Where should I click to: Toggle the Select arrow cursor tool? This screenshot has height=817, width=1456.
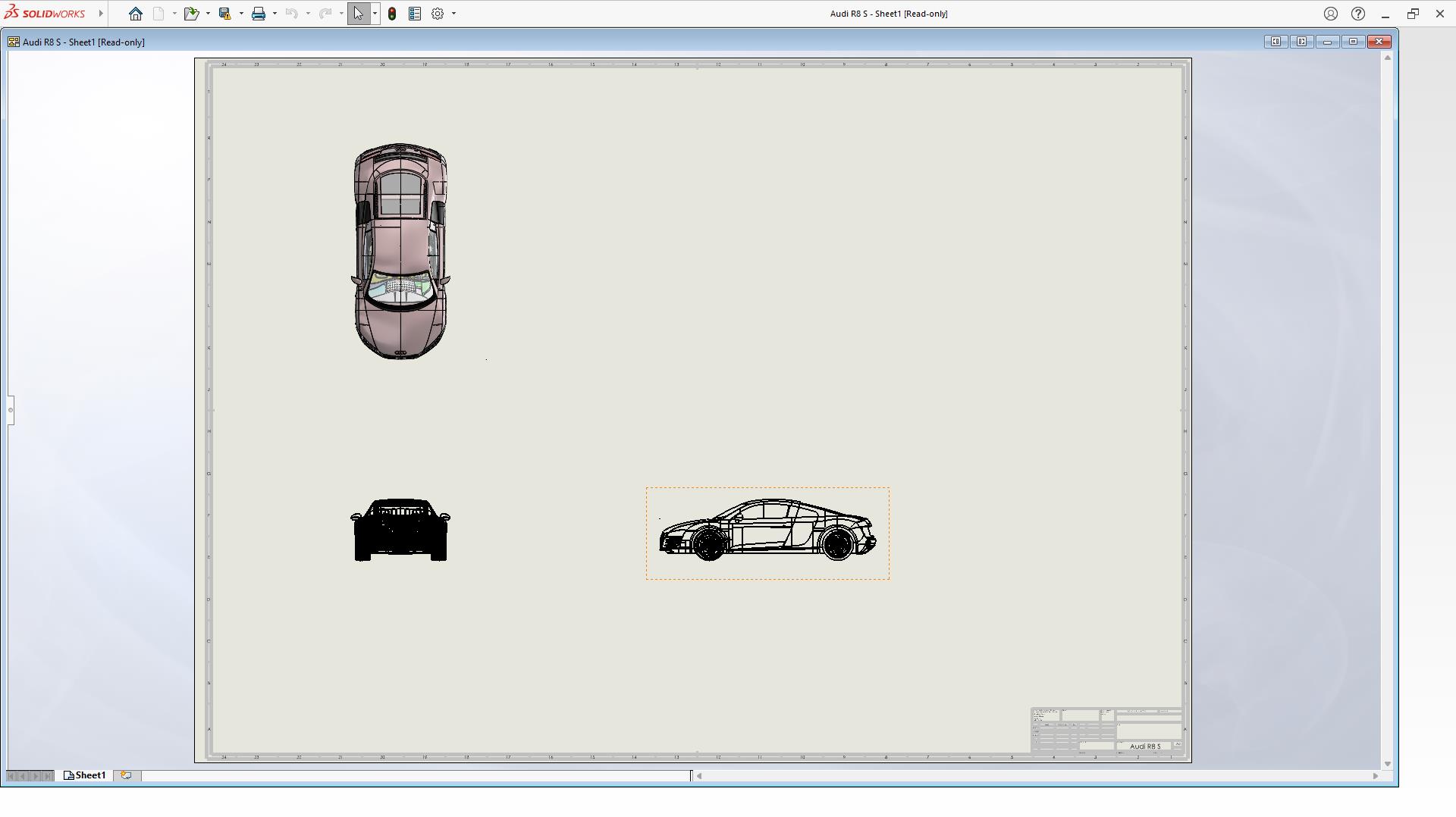[358, 14]
